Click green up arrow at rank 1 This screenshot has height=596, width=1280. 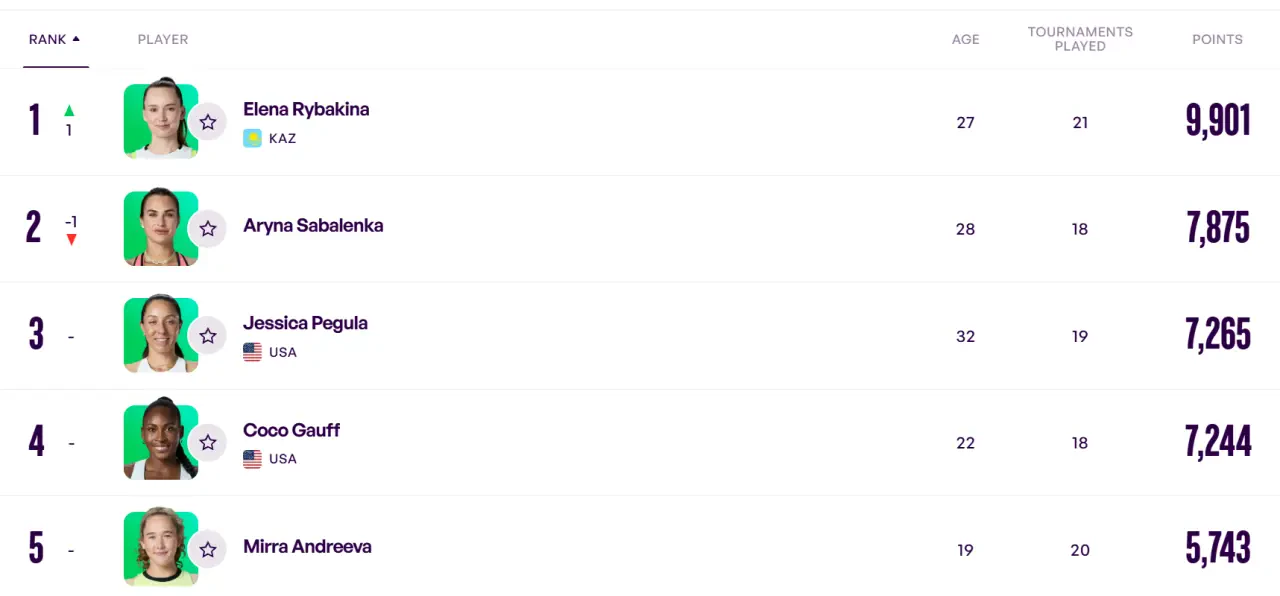tap(69, 111)
